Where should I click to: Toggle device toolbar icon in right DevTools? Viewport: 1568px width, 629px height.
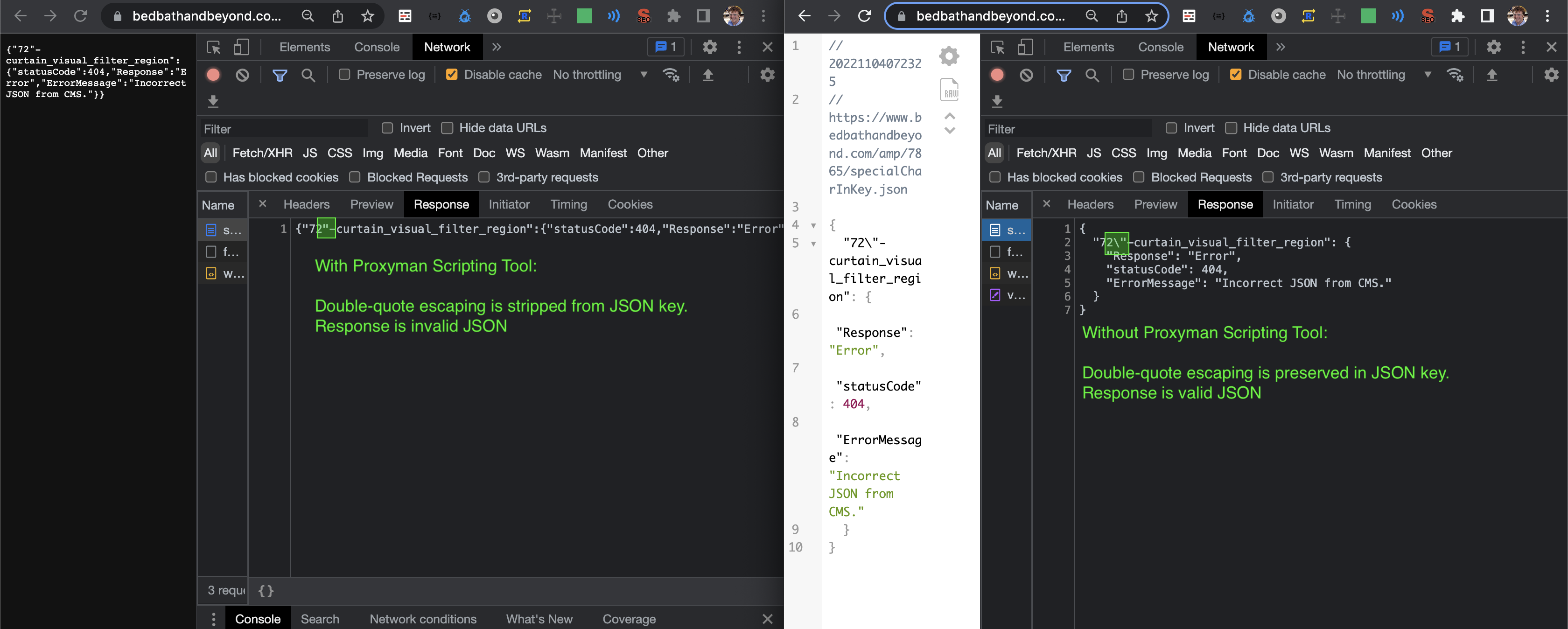point(1026,47)
